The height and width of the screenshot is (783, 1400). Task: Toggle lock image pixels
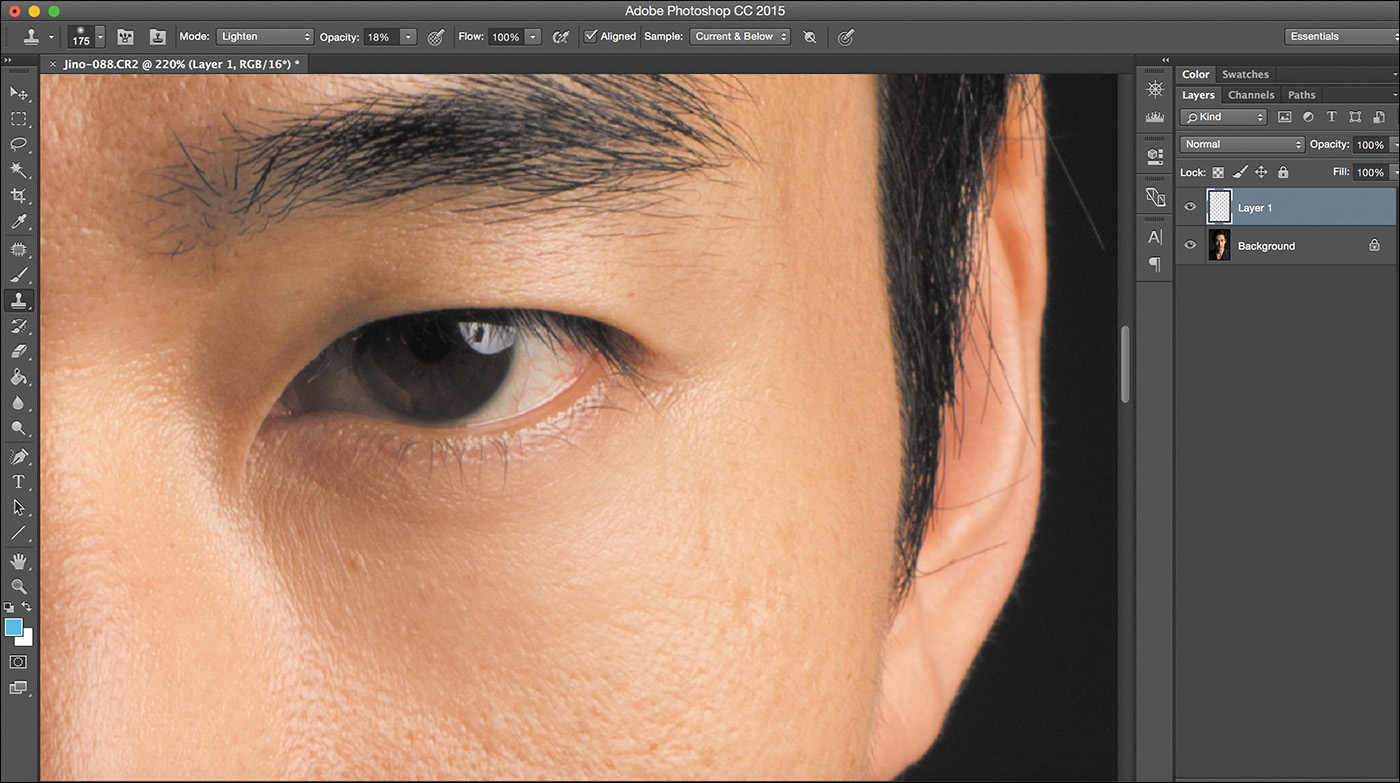[x=1240, y=173]
